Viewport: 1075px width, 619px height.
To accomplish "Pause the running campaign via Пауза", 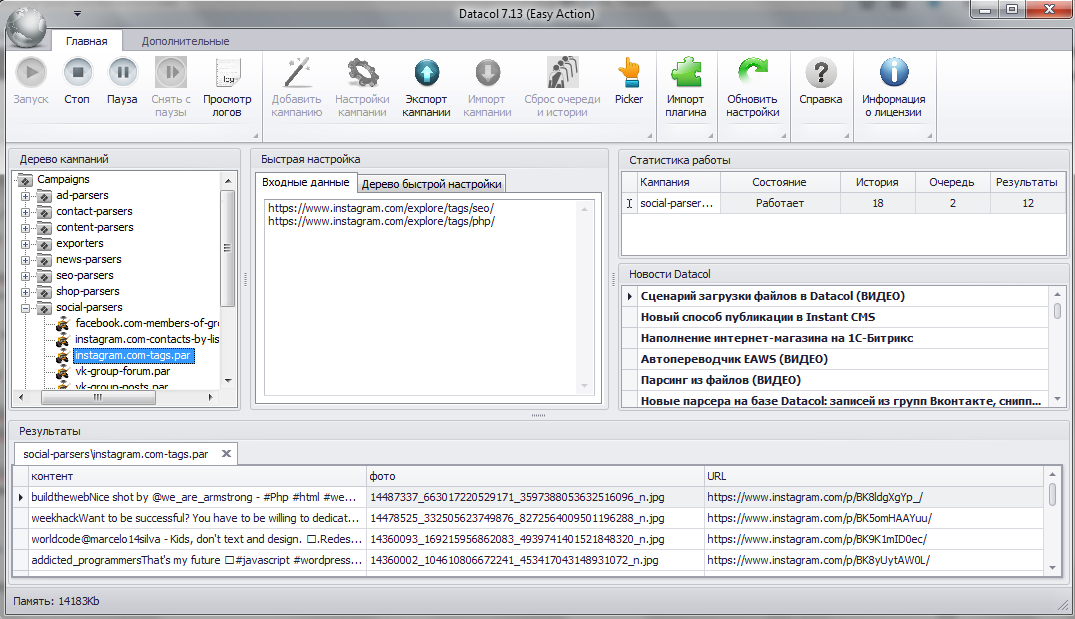I will 122,73.
